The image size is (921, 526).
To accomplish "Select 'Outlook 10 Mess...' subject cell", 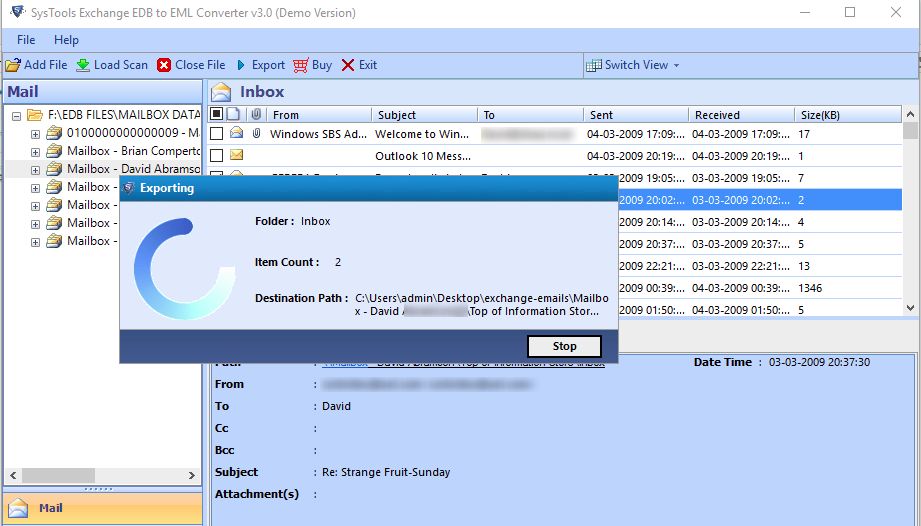I will (423, 156).
